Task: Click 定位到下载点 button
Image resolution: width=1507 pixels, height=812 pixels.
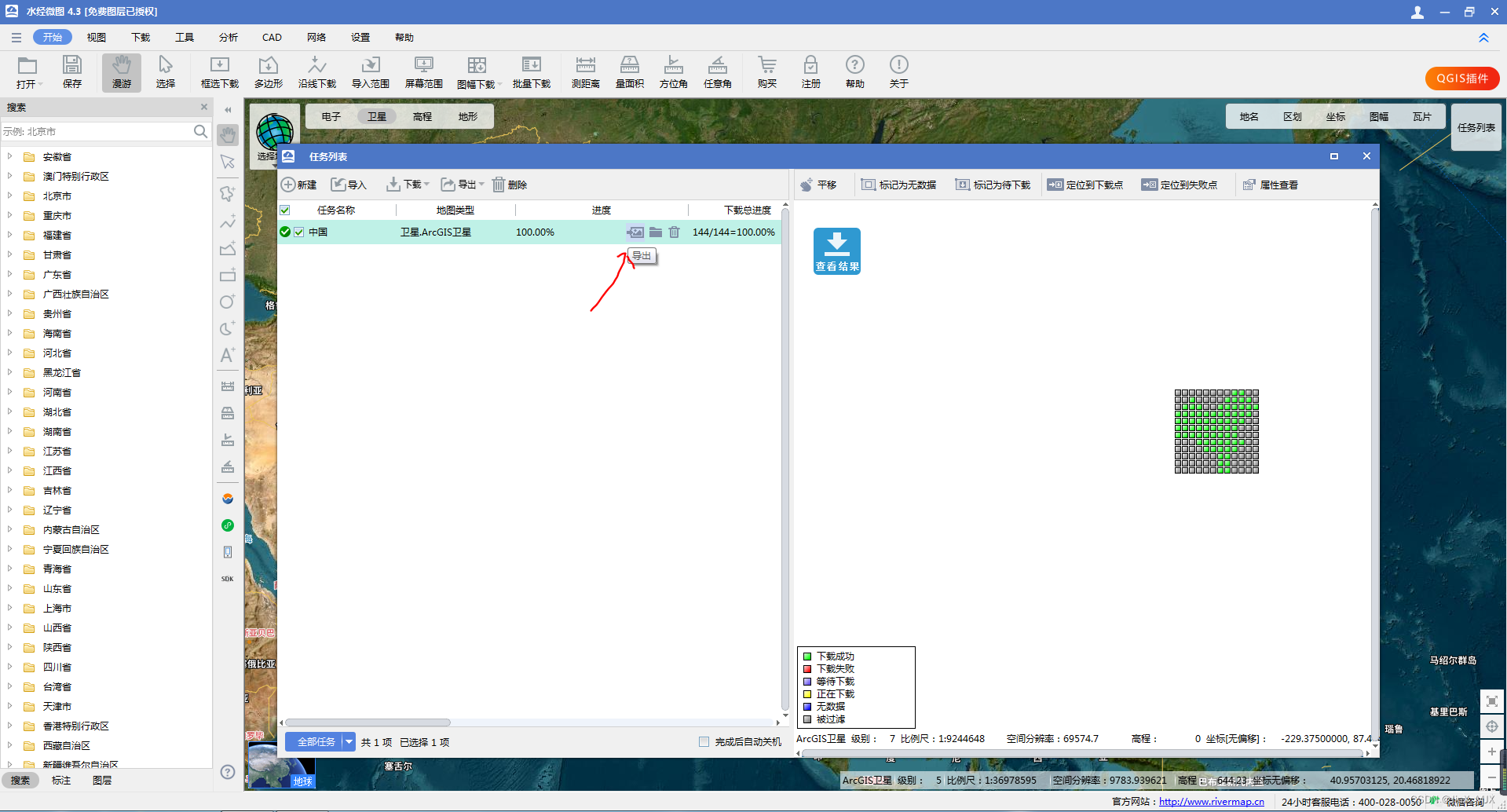Action: point(1085,185)
